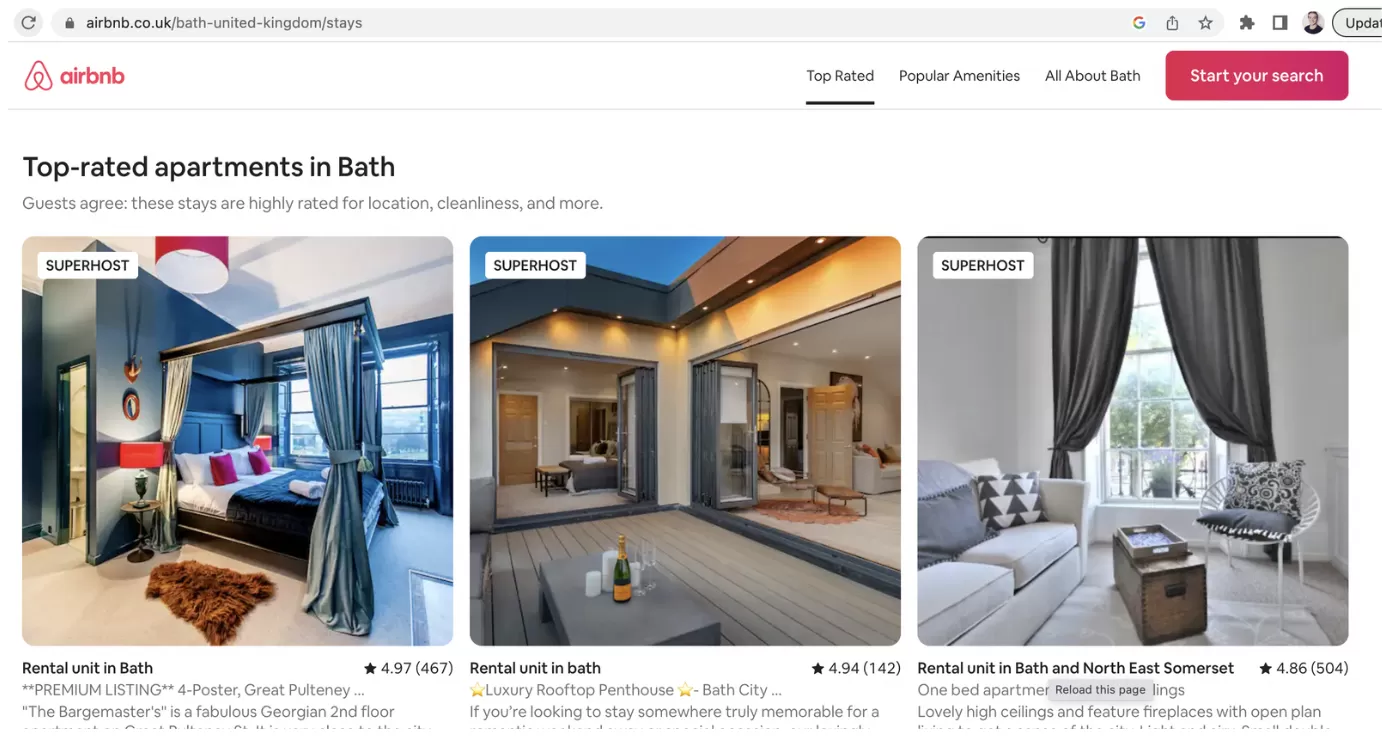This screenshot has height=744, width=1382.
Task: Click the share page icon
Action: pyautogui.click(x=1172, y=22)
